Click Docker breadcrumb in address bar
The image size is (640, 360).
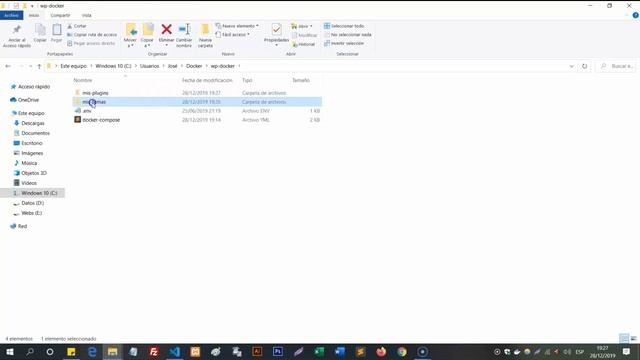click(x=194, y=66)
